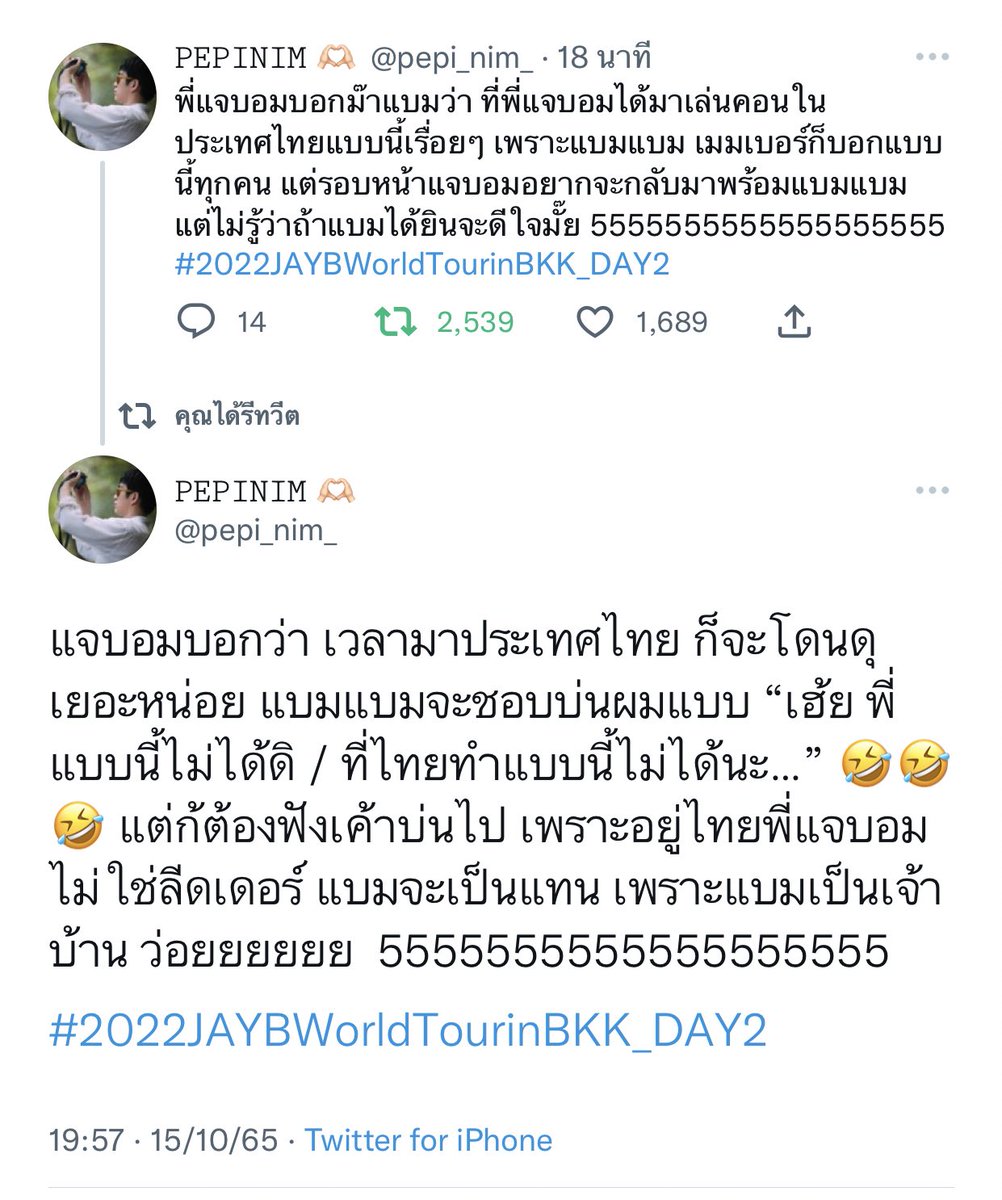The width and height of the screenshot is (1002, 1200).
Task: Tap the @pepi_nim_ handle below the main name
Action: click(256, 531)
